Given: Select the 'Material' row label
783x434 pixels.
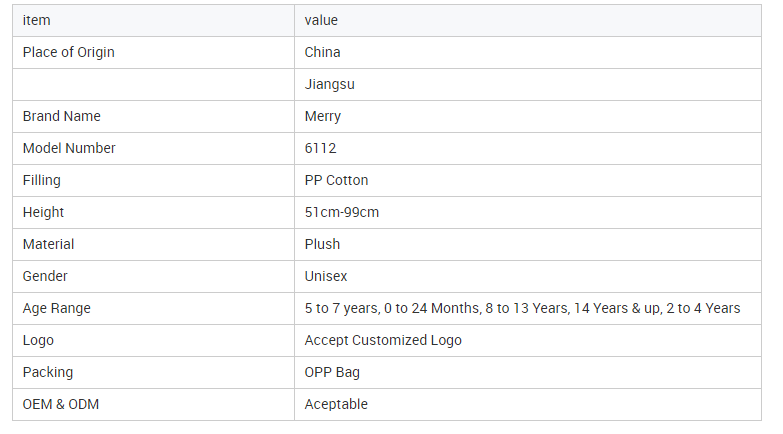Looking at the screenshot, I should [48, 244].
